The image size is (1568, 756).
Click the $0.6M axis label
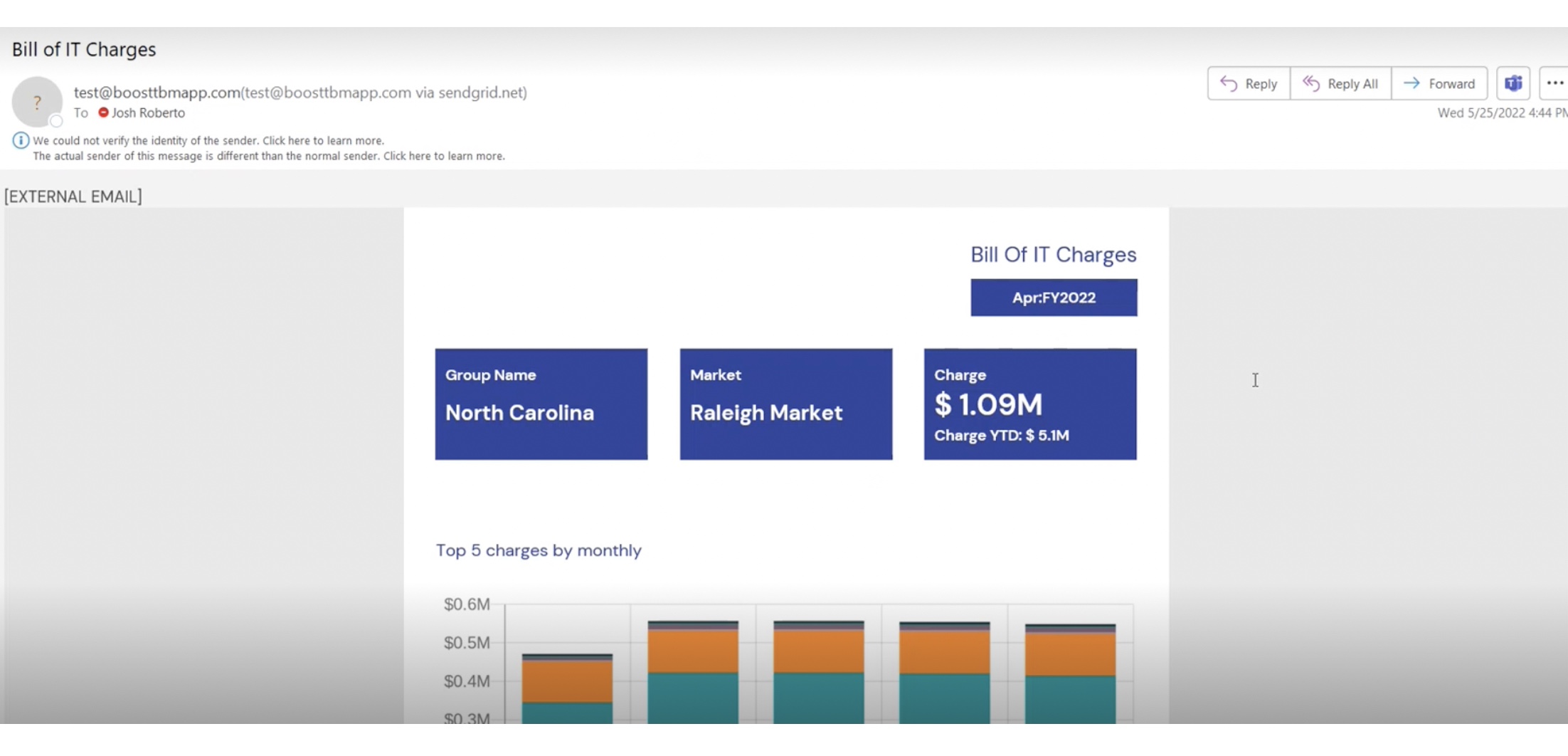467,604
